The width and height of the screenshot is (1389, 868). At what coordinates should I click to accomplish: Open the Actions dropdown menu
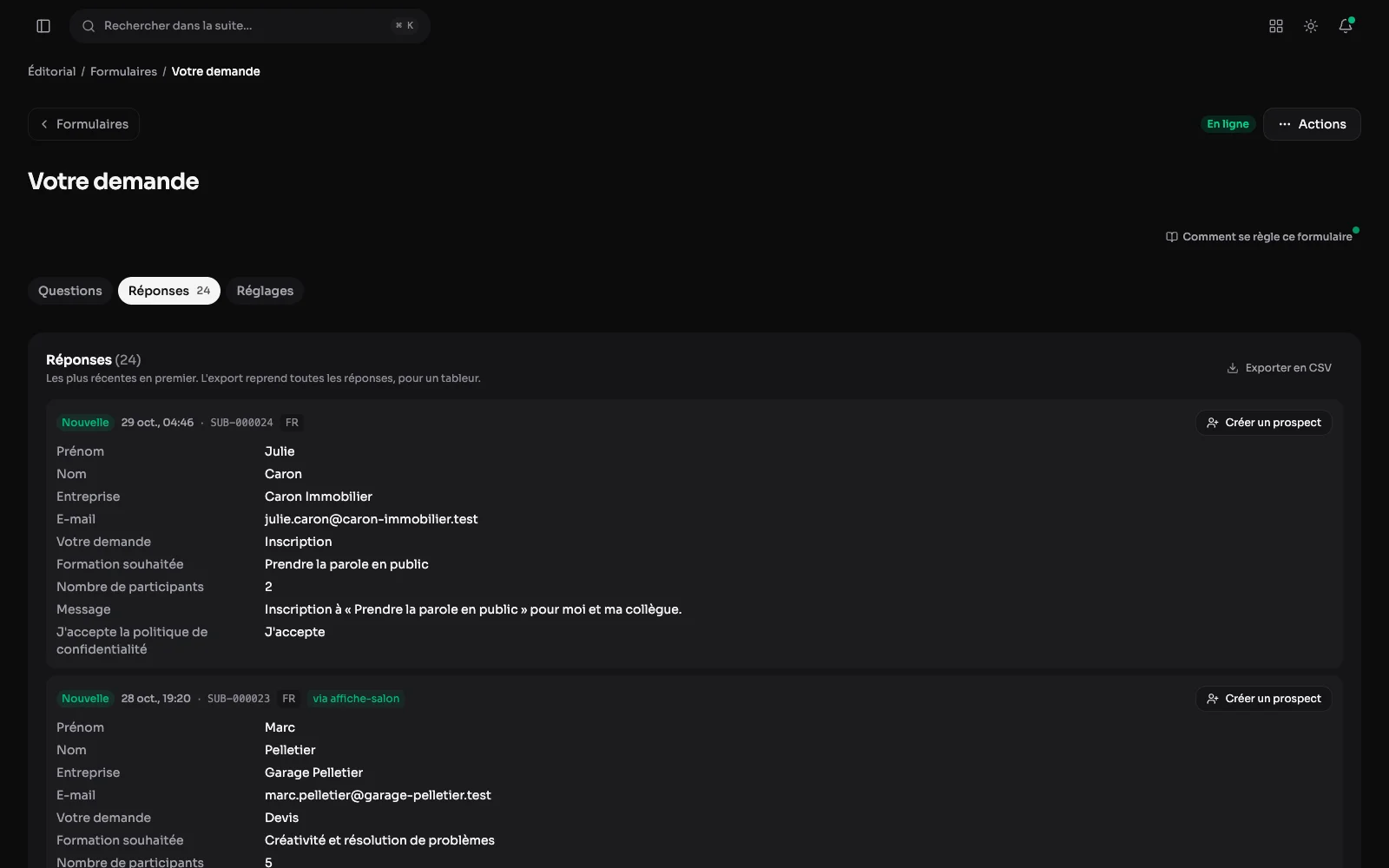point(1312,124)
